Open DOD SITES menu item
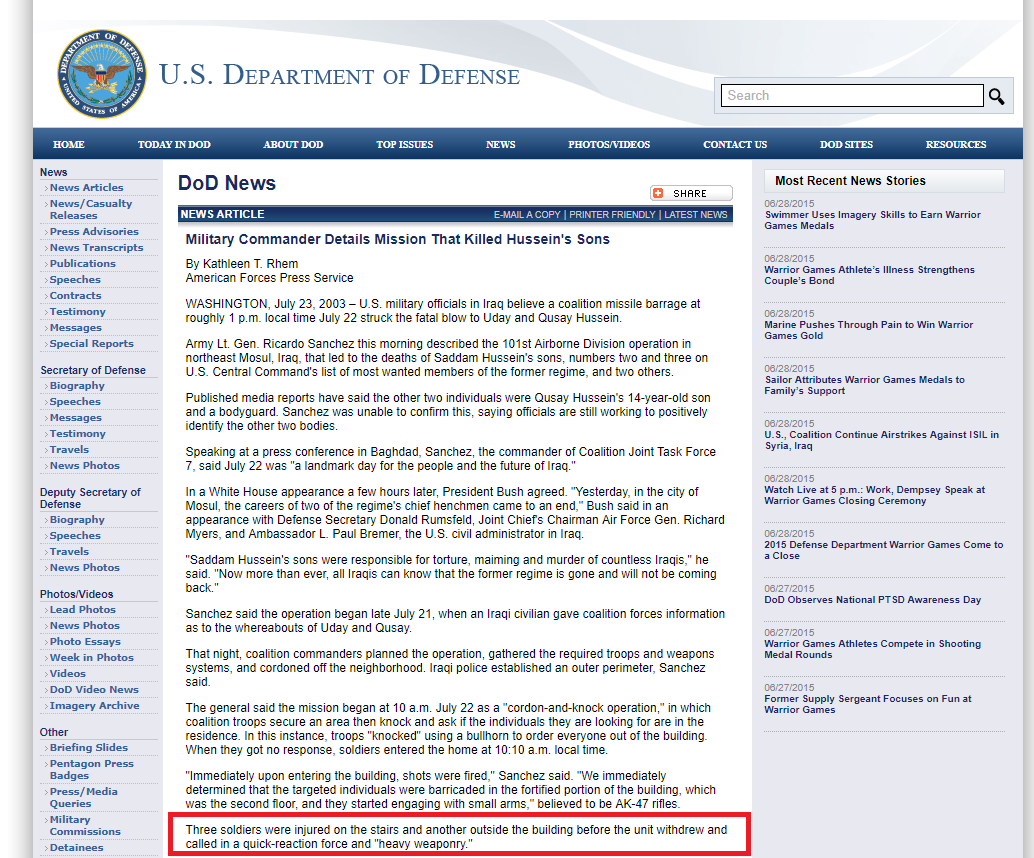Screen dimensions: 1034x858 pos(846,144)
